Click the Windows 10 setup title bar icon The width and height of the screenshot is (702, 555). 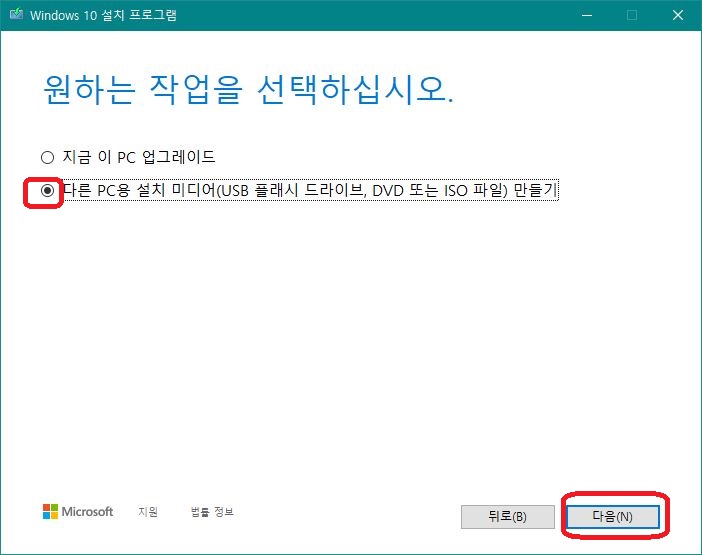pyautogui.click(x=17, y=14)
